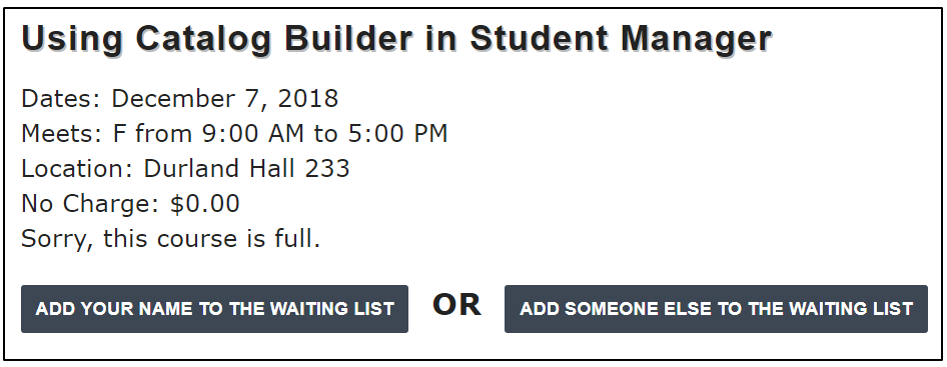This screenshot has height=367, width=947.
Task: Click Add Someone Else to the Waiting List
Action: click(716, 309)
